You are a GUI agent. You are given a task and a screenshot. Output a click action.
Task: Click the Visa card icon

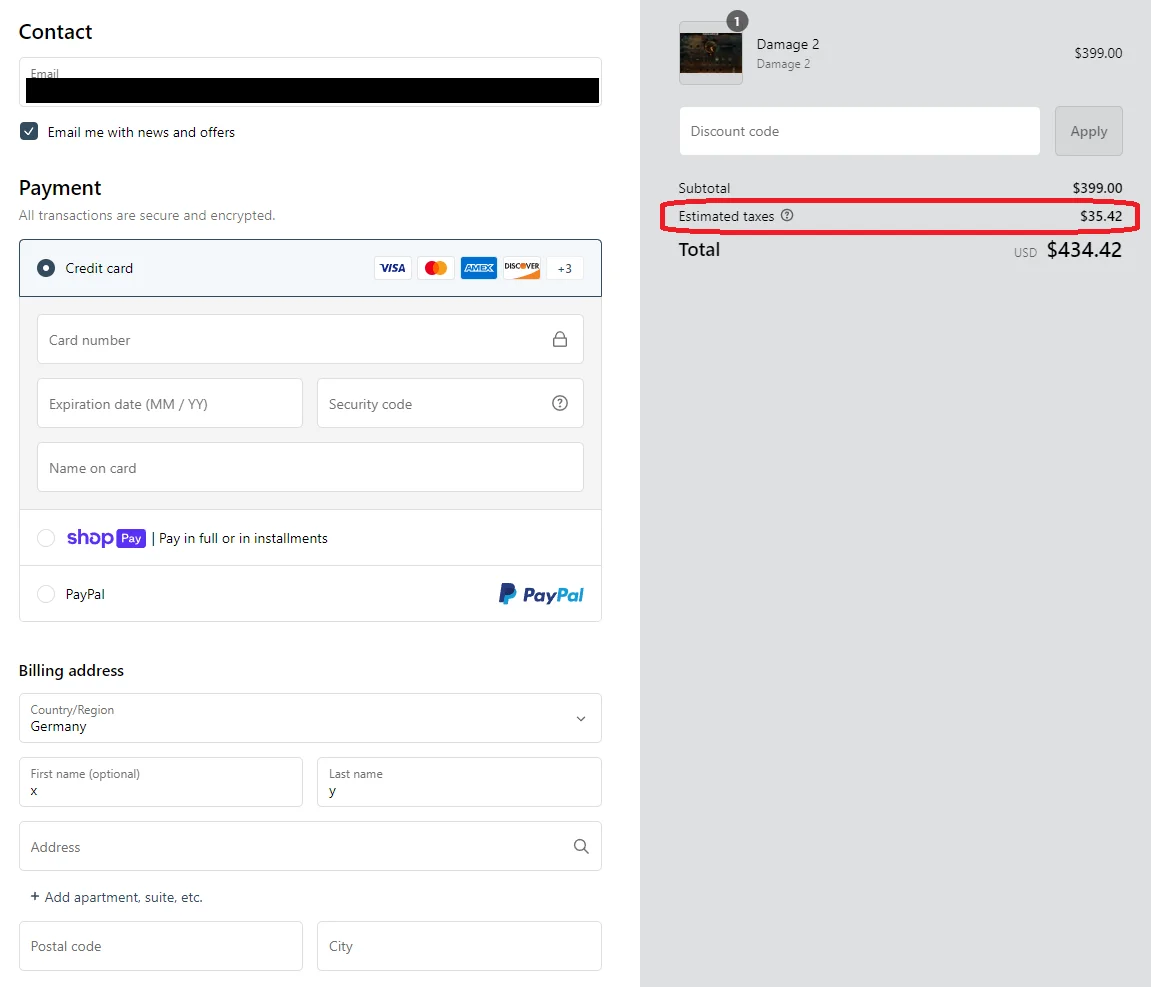[393, 268]
